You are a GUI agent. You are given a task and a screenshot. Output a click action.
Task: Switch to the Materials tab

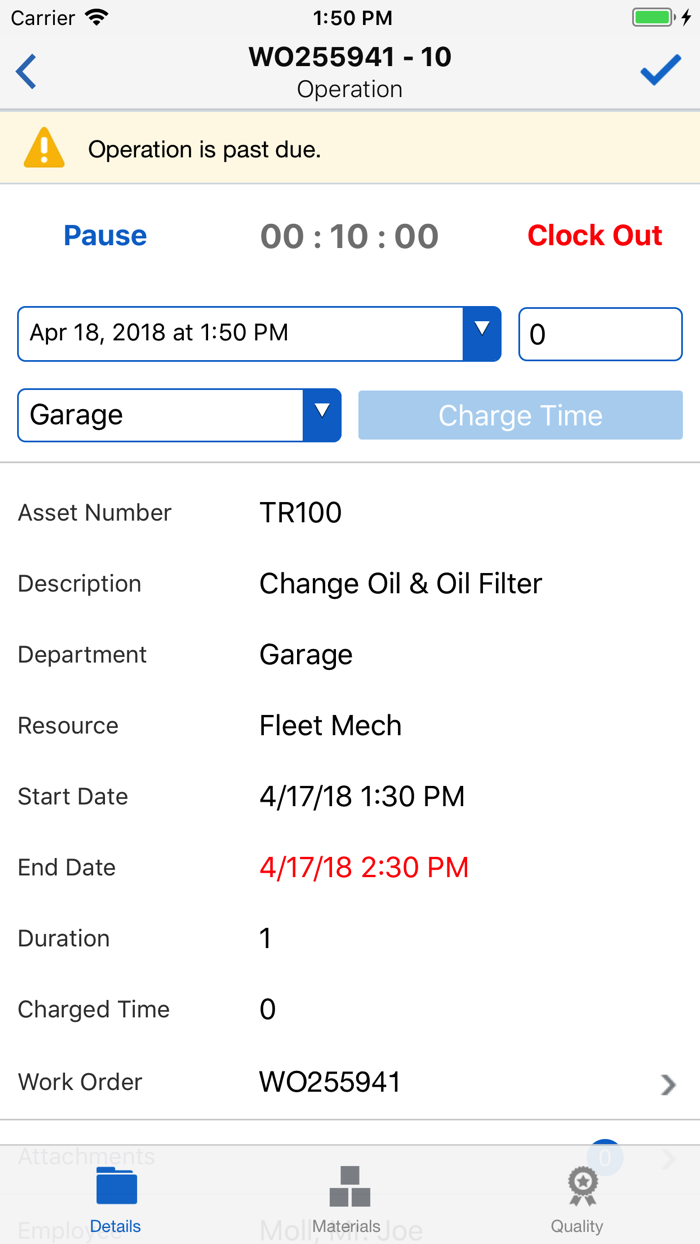click(x=347, y=1226)
